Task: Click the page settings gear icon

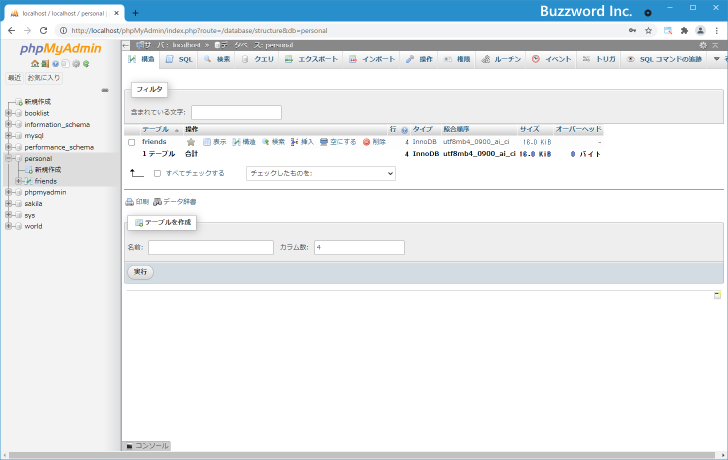Action: point(702,45)
